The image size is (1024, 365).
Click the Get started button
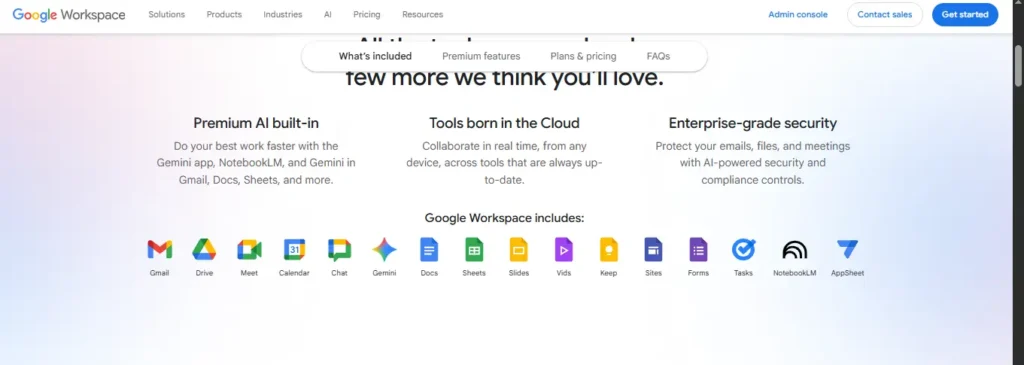(965, 14)
